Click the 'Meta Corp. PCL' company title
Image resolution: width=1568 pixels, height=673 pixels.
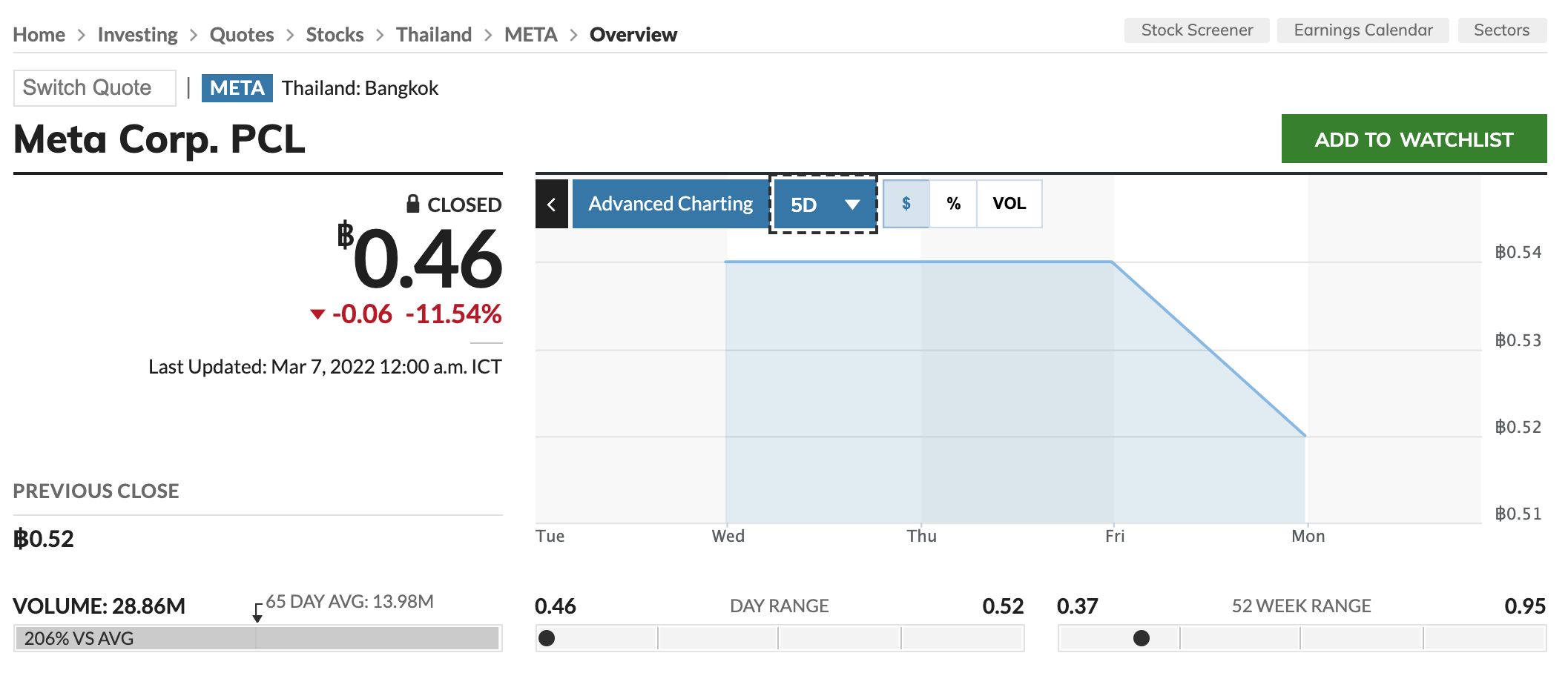coord(159,139)
